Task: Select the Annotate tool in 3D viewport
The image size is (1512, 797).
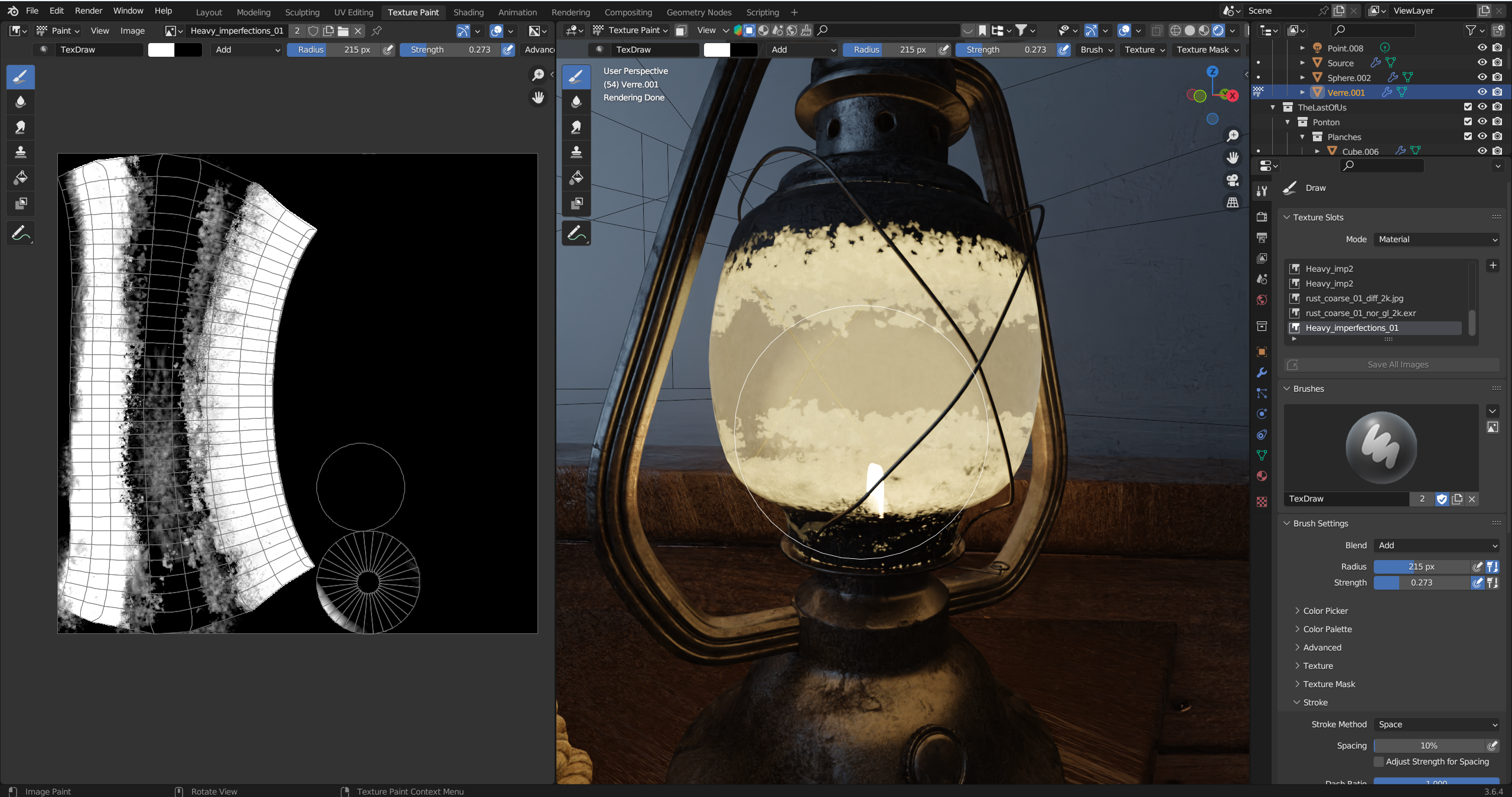Action: 576,233
